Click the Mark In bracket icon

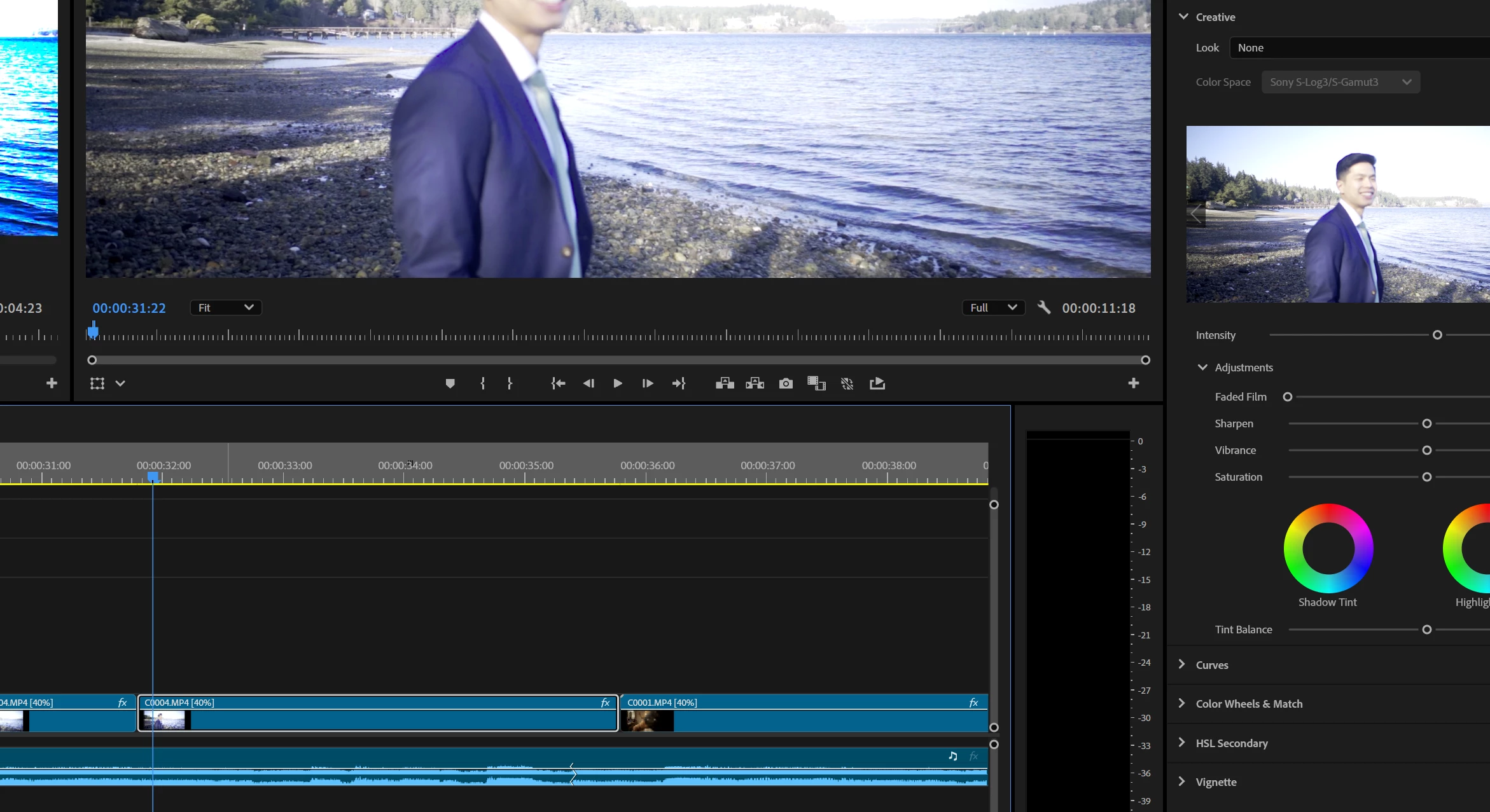pos(483,383)
